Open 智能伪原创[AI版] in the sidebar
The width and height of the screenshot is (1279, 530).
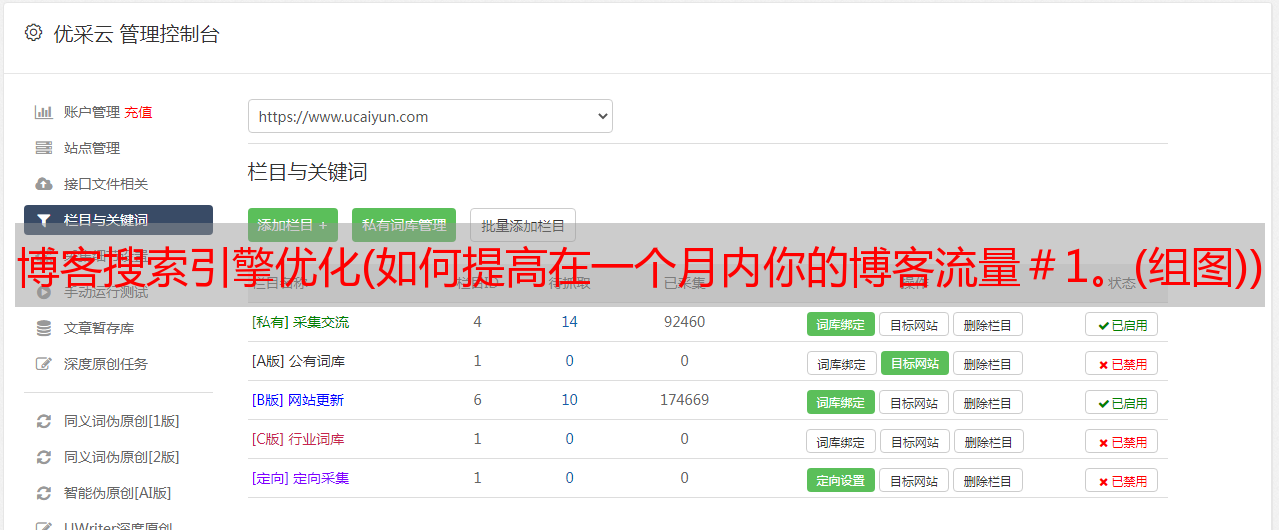point(118,493)
